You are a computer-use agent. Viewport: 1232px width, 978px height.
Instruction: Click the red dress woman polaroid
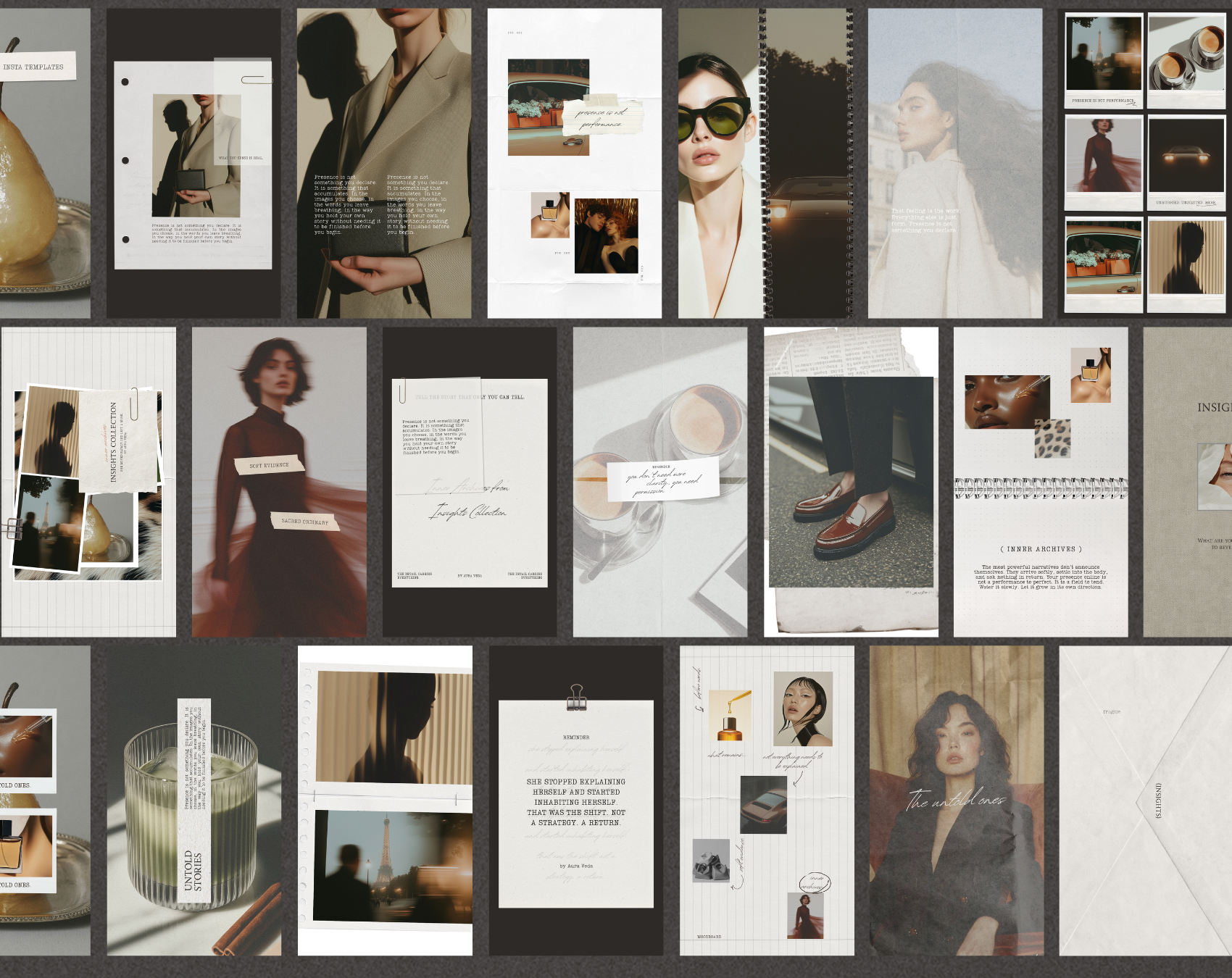click(x=1104, y=163)
